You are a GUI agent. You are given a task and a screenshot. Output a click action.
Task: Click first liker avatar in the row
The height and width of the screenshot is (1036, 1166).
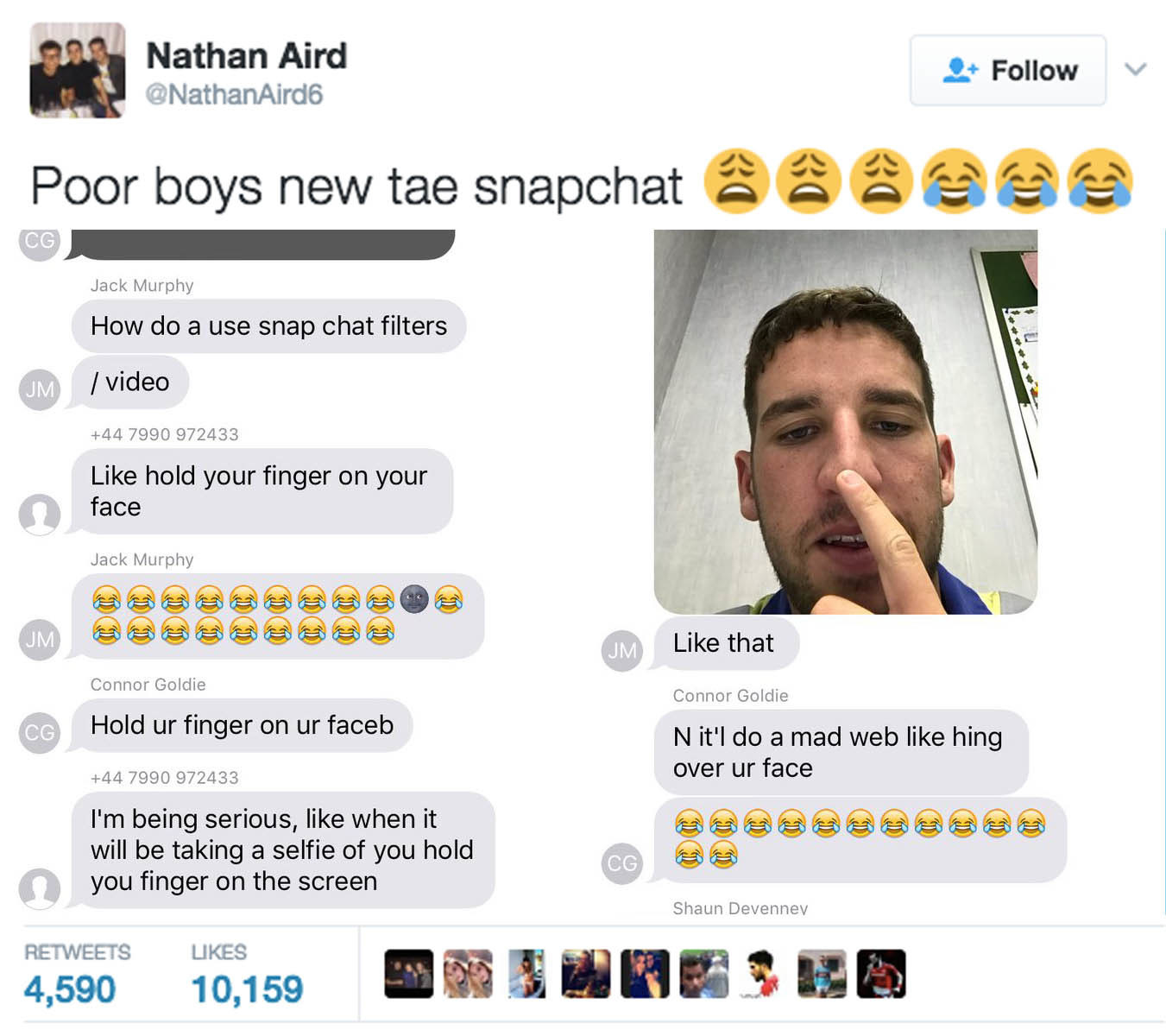[x=408, y=974]
